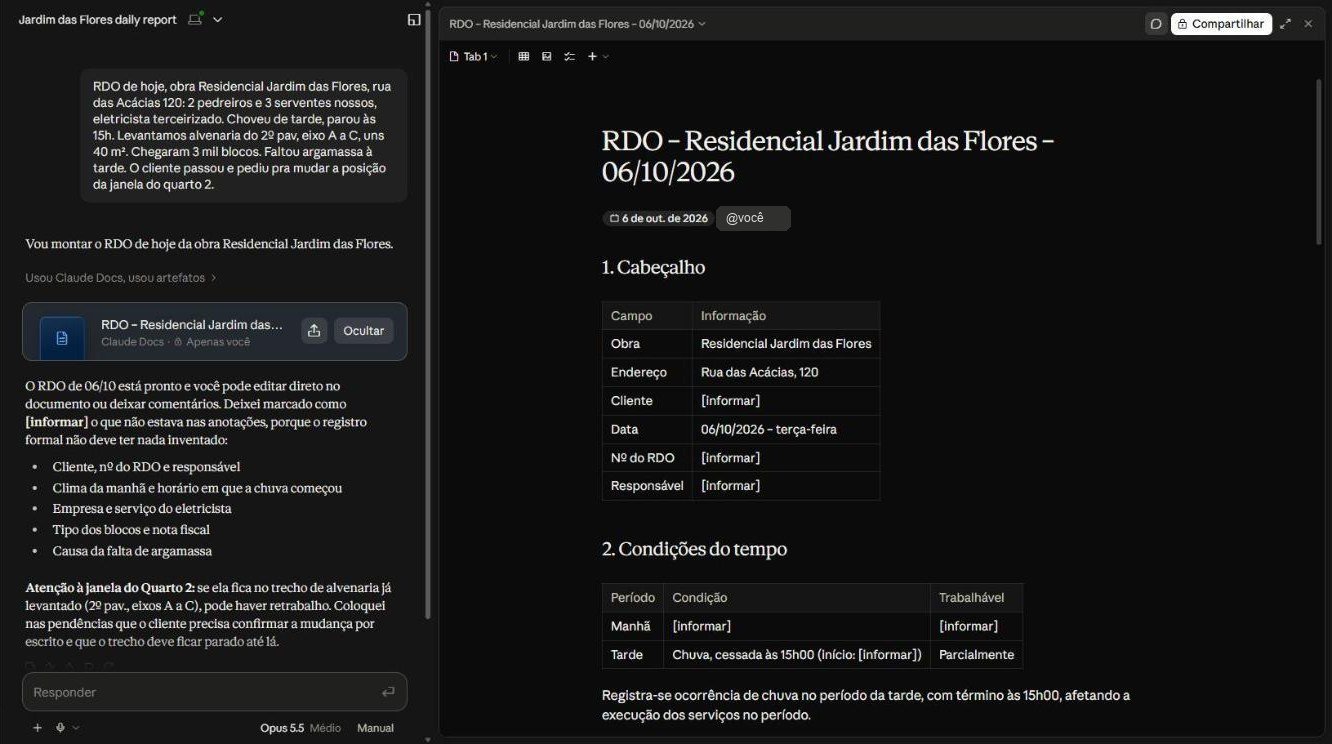Click the microphone voice input icon
The image size is (1332, 744).
click(x=60, y=728)
